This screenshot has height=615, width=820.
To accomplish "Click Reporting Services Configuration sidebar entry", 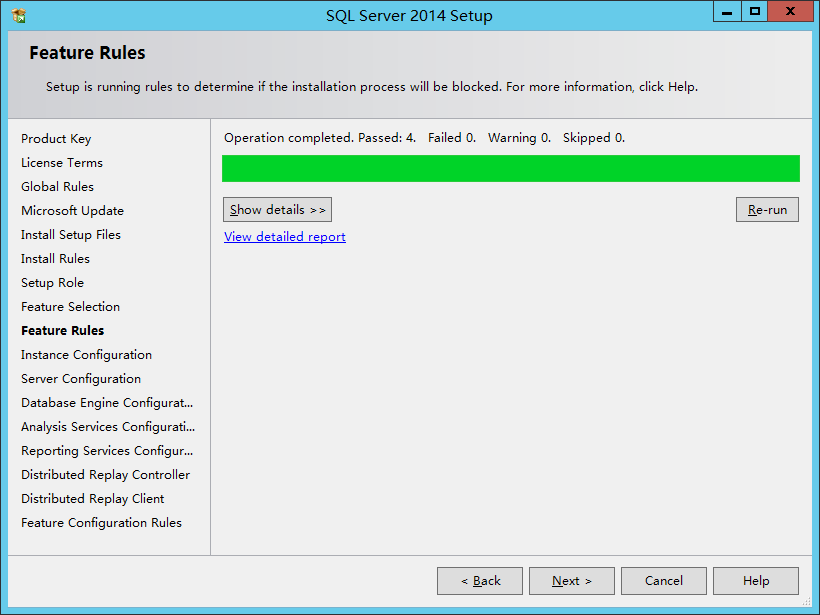I will coord(107,451).
